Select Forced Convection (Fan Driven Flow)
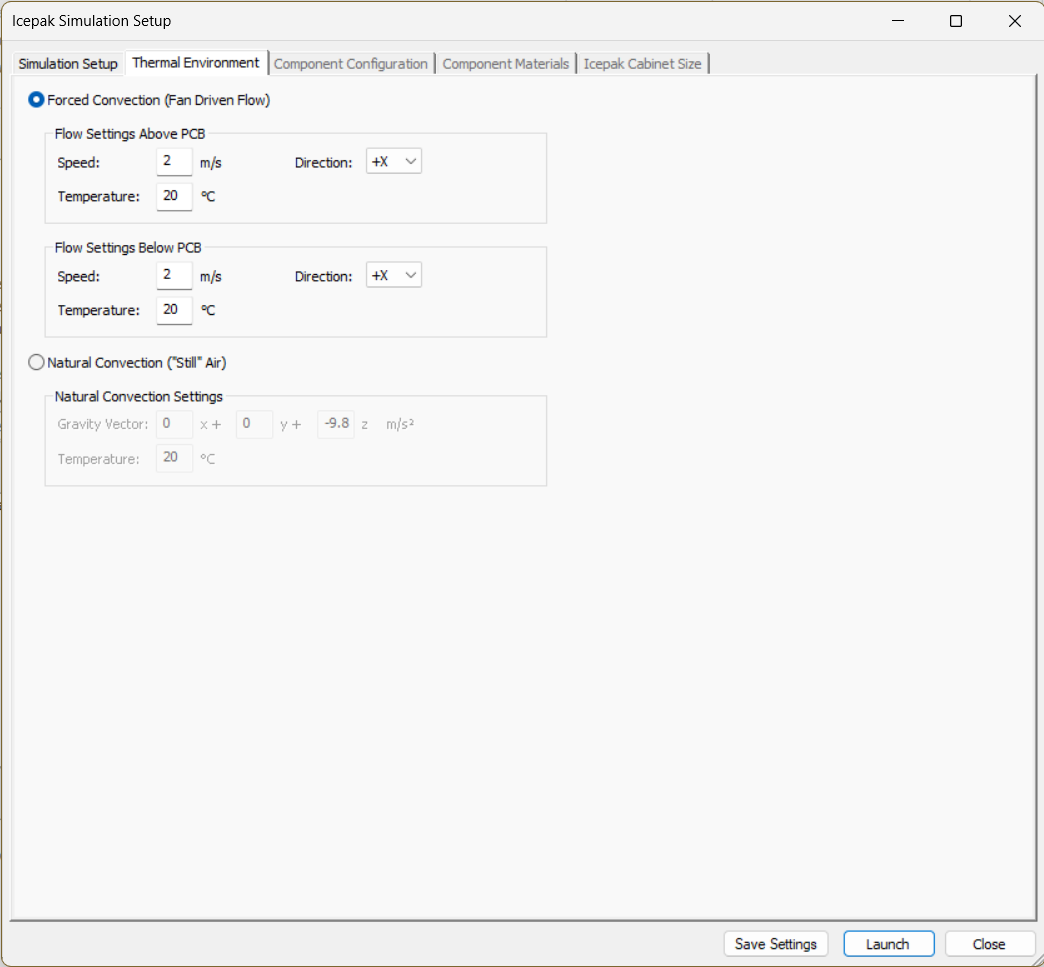1044x967 pixels. pyautogui.click(x=36, y=100)
